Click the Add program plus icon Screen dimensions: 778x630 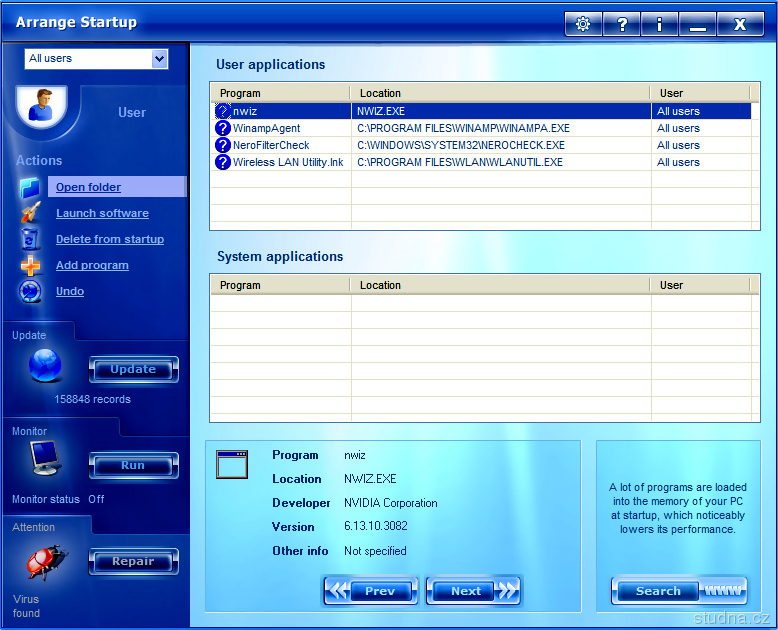[x=31, y=265]
